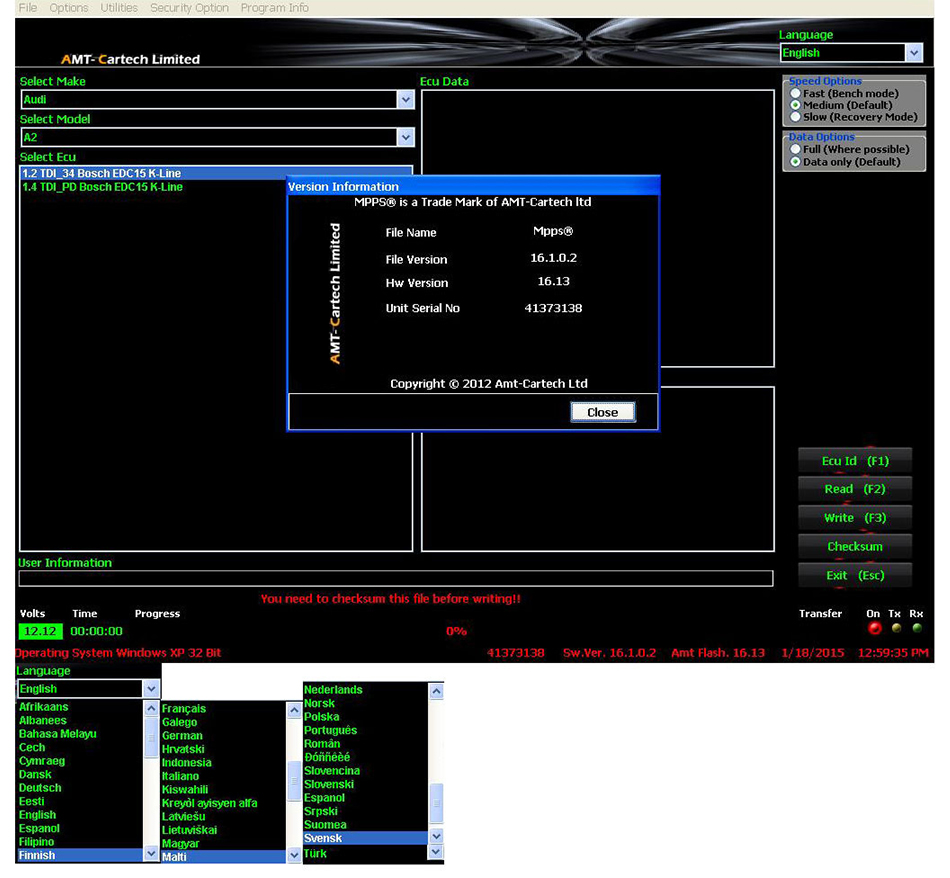Close the Version Information dialog
The image size is (950, 878).
pyautogui.click(x=603, y=412)
